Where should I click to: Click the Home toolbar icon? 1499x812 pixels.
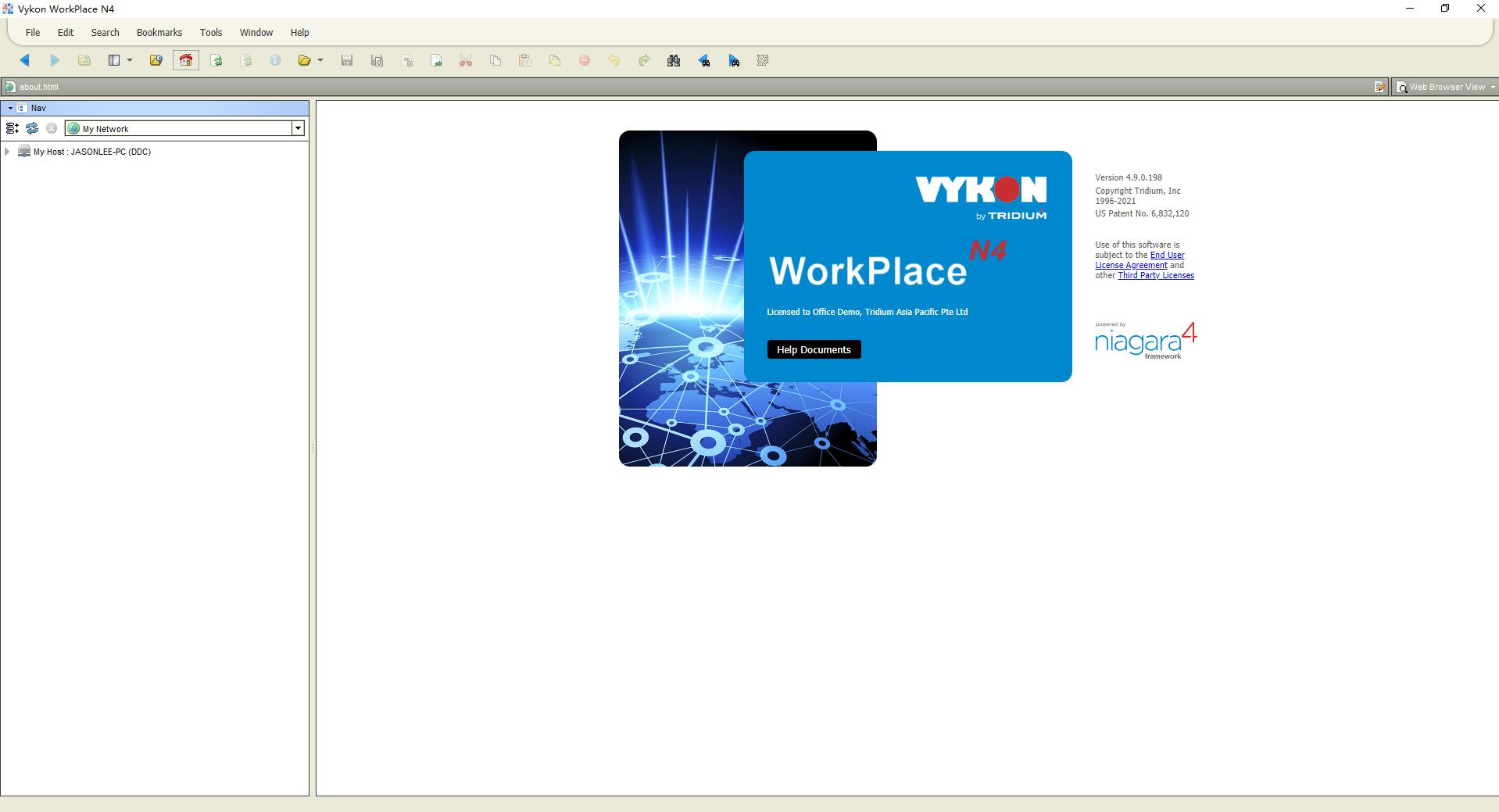(x=186, y=60)
